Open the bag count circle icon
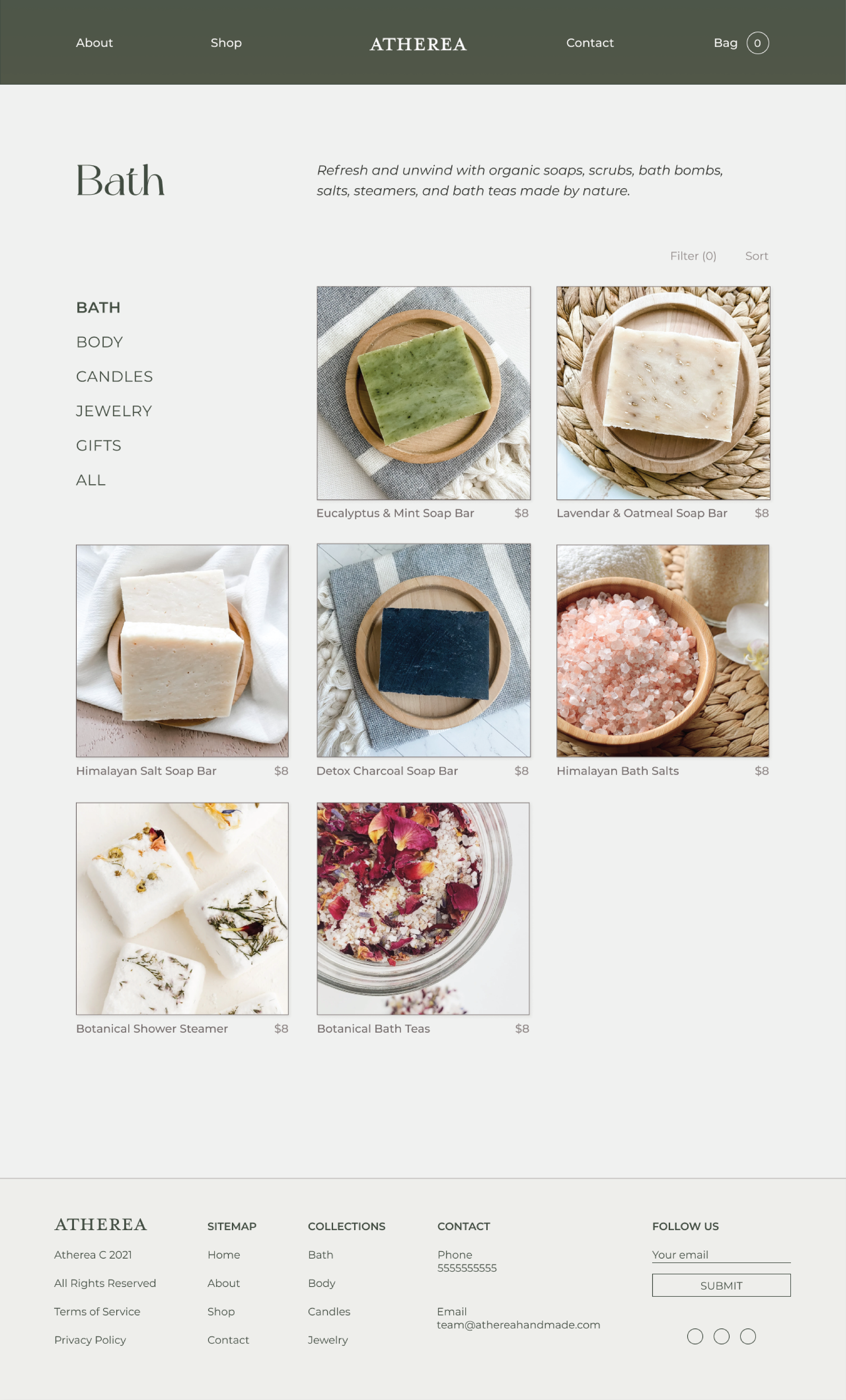 pos(757,43)
